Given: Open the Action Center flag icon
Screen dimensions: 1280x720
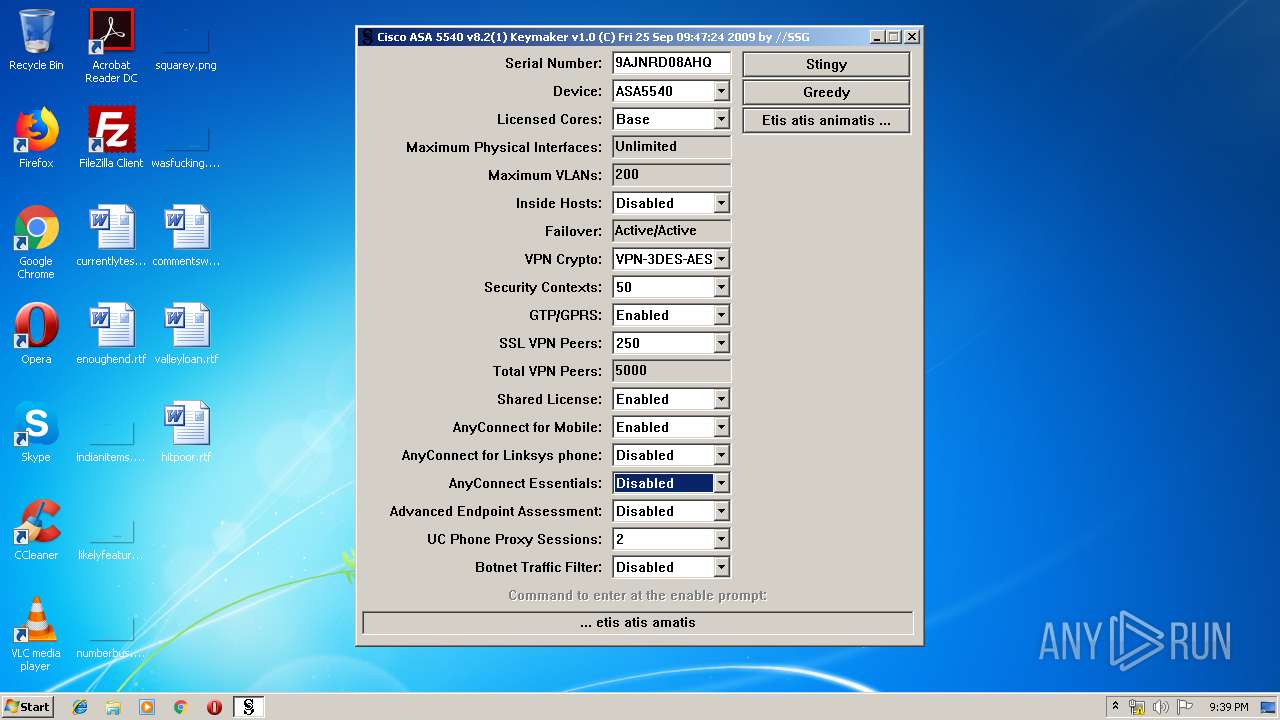Looking at the screenshot, I should tap(1184, 707).
